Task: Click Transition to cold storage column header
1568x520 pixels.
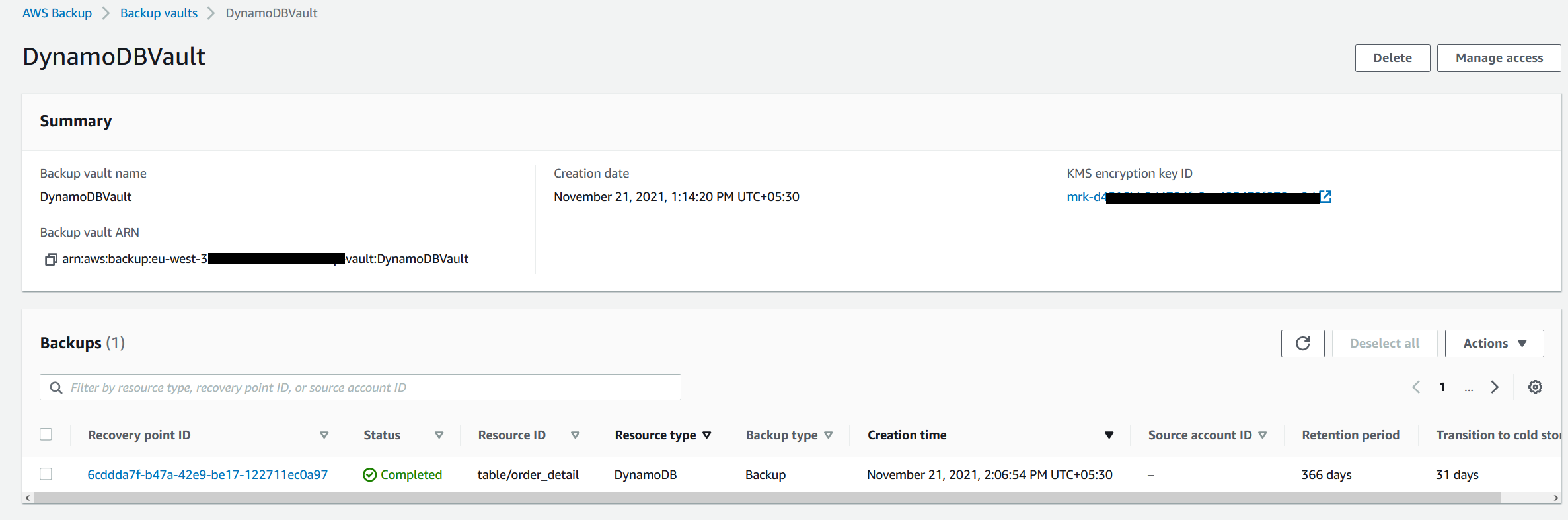Action: [x=1498, y=435]
